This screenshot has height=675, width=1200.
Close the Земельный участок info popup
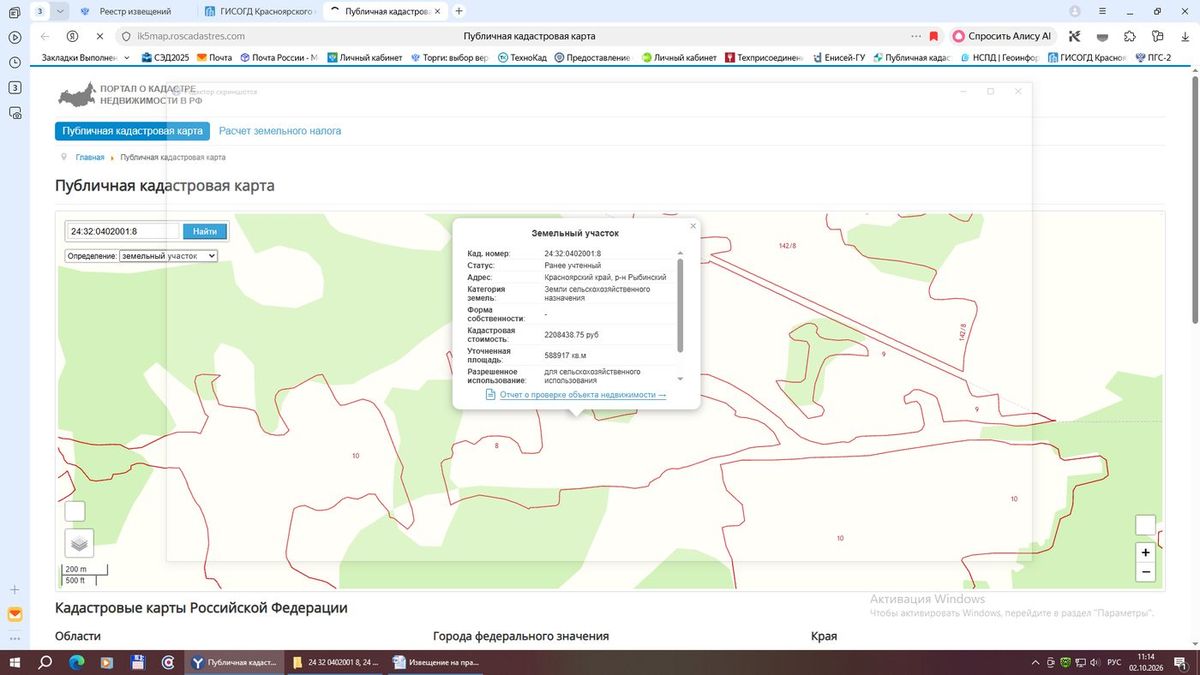coord(693,226)
